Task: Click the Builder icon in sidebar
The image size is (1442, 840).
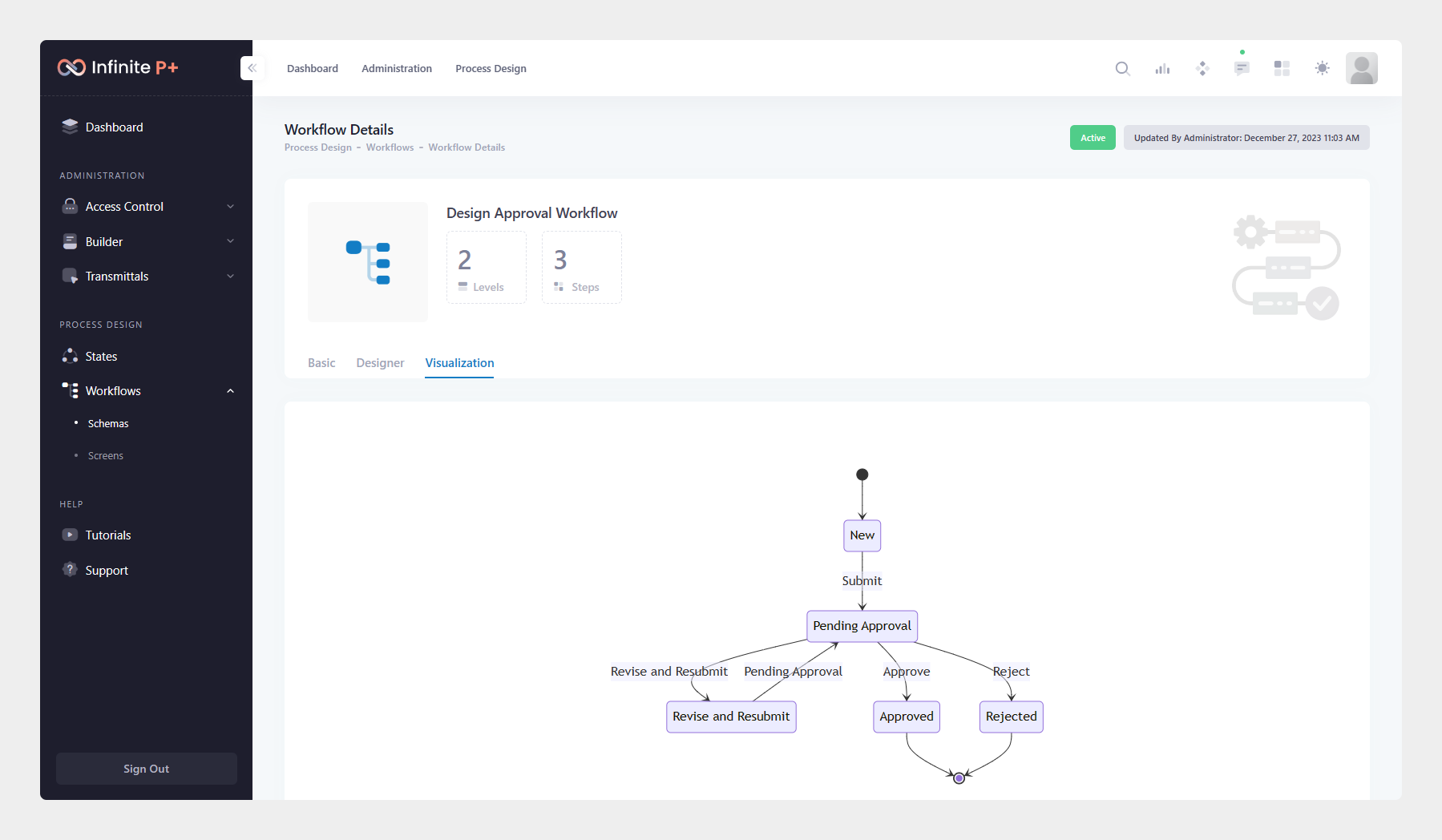Action: [x=70, y=241]
